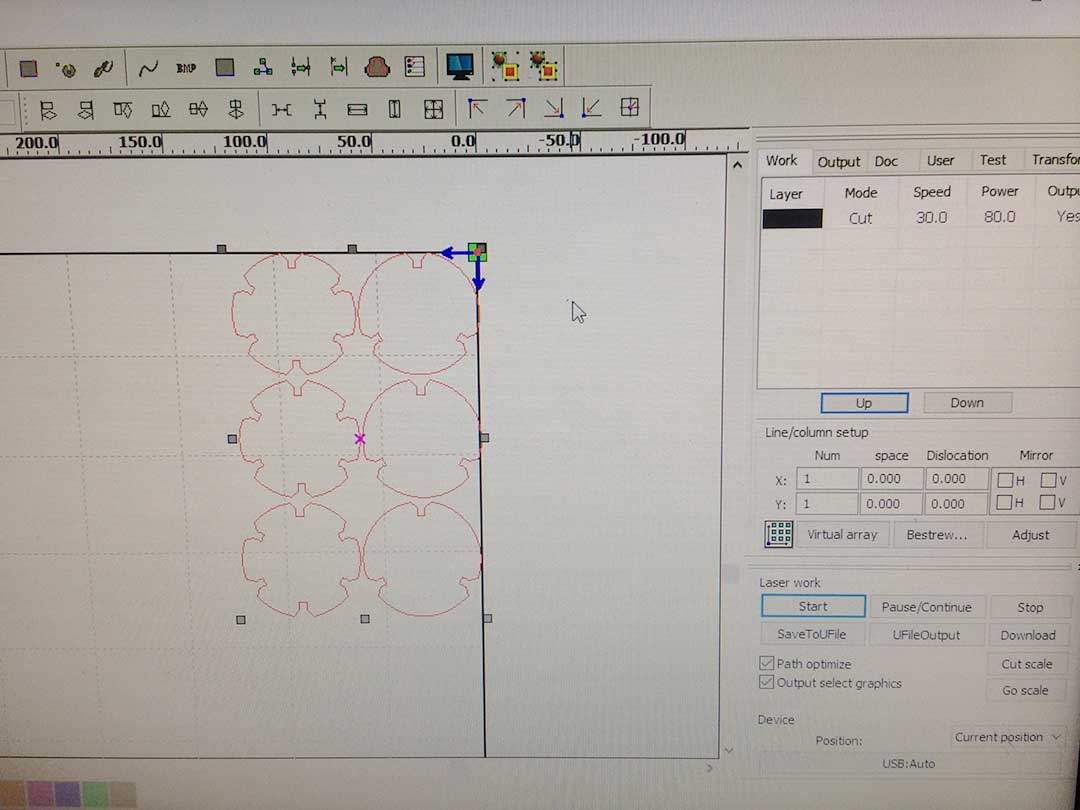Click the canvas scroll-down chevron arrow
1080x810 pixels.
coord(729,750)
